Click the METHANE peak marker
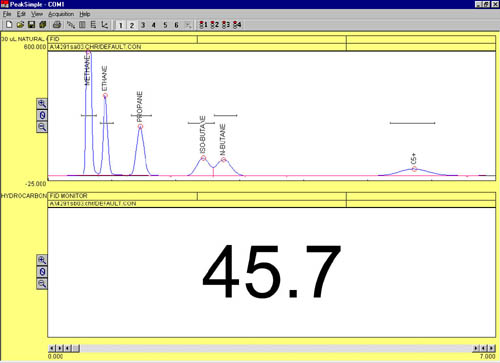The width and height of the screenshot is (500, 363). 88,53
